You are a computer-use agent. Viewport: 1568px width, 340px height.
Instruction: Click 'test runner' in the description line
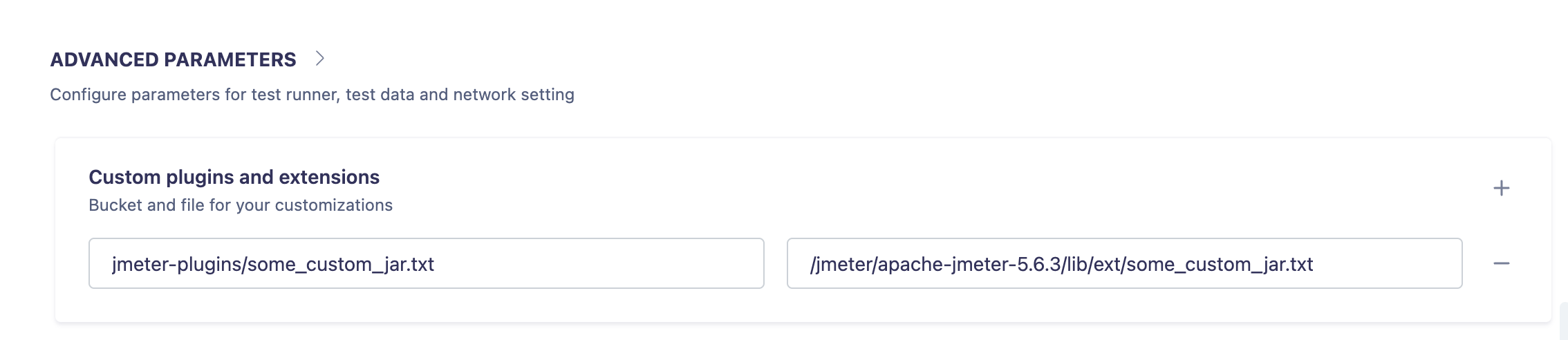pyautogui.click(x=295, y=95)
